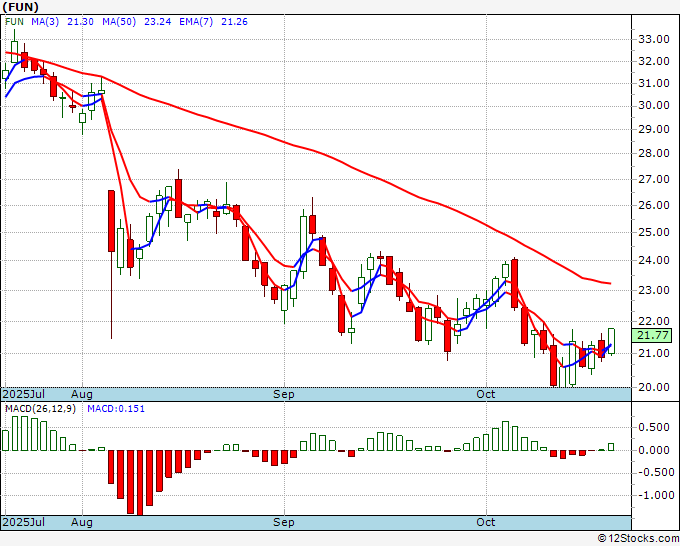
Task: Click 2025Jul on the MACD panel date axis
Action: (24, 522)
